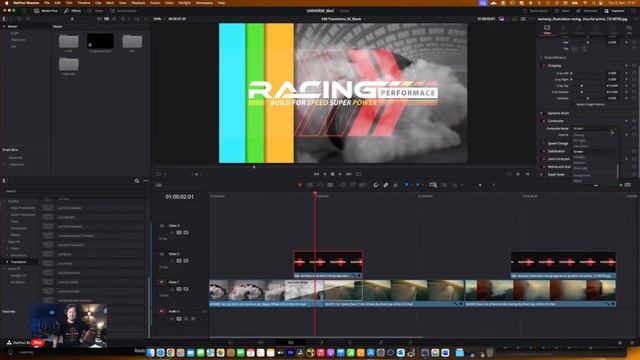Image resolution: width=640 pixels, height=360 pixels.
Task: Adjust the Softness slider under Cropping
Action: point(587,98)
